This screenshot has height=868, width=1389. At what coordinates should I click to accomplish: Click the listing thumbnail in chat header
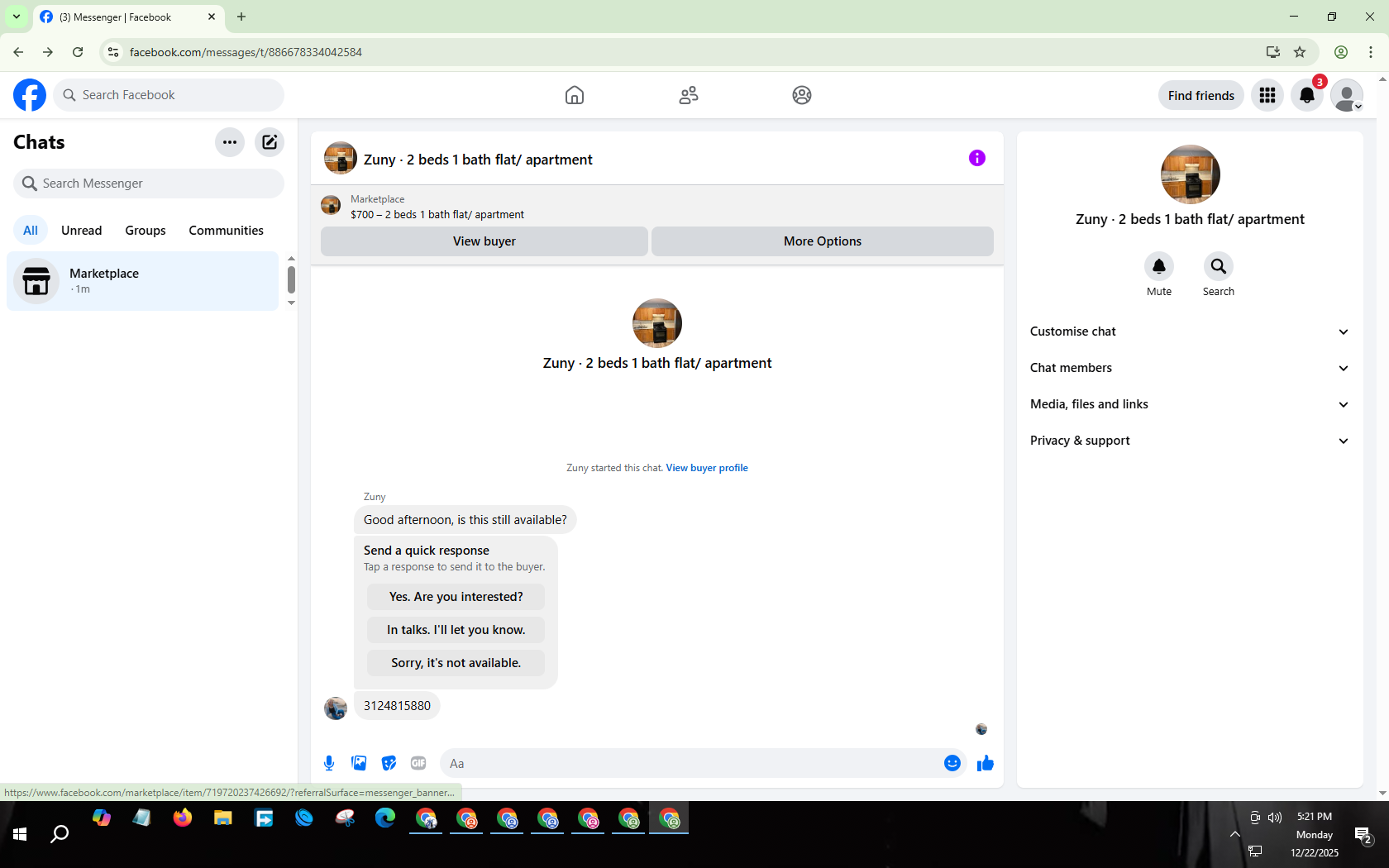pos(340,158)
